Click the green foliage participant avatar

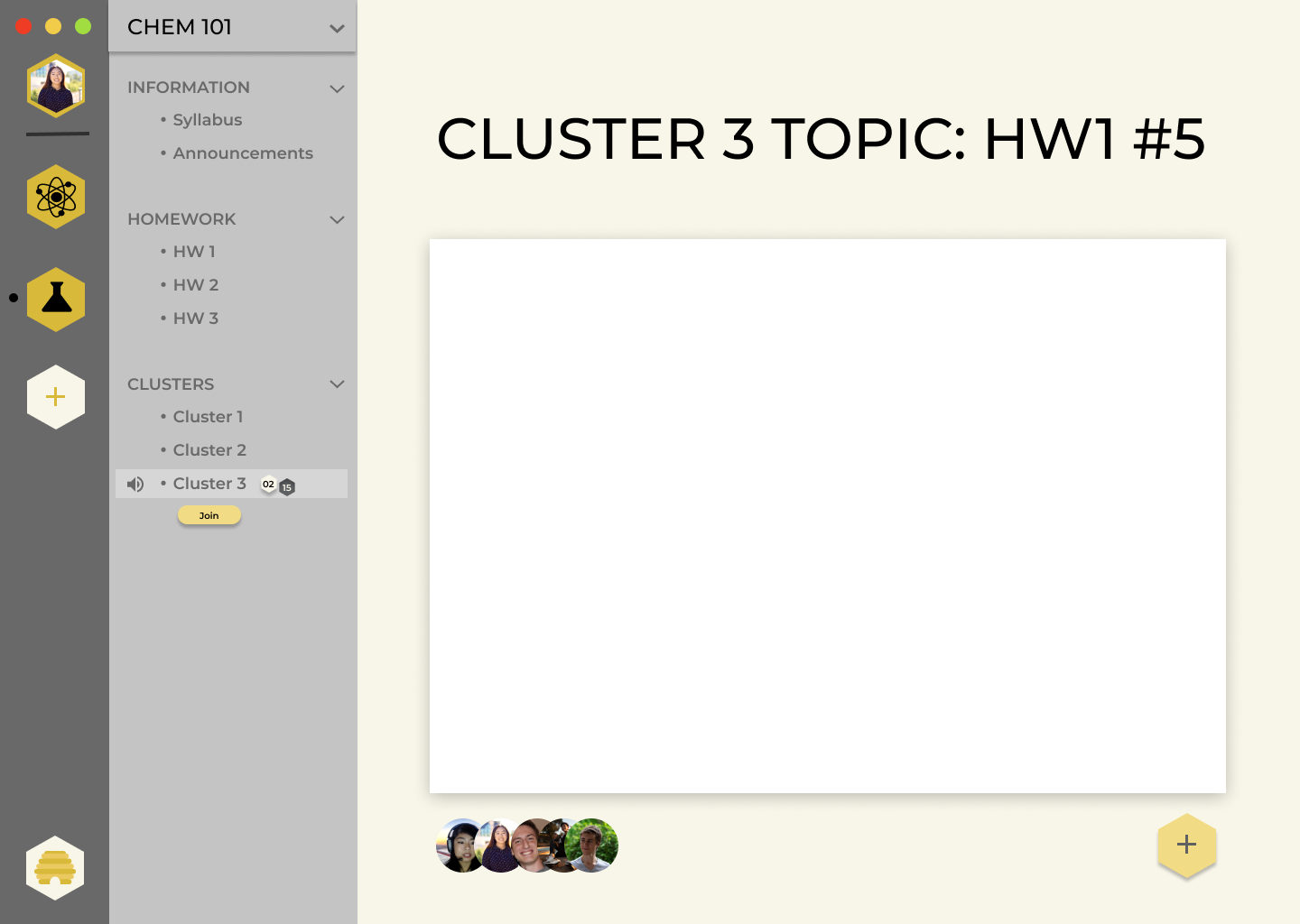[594, 845]
